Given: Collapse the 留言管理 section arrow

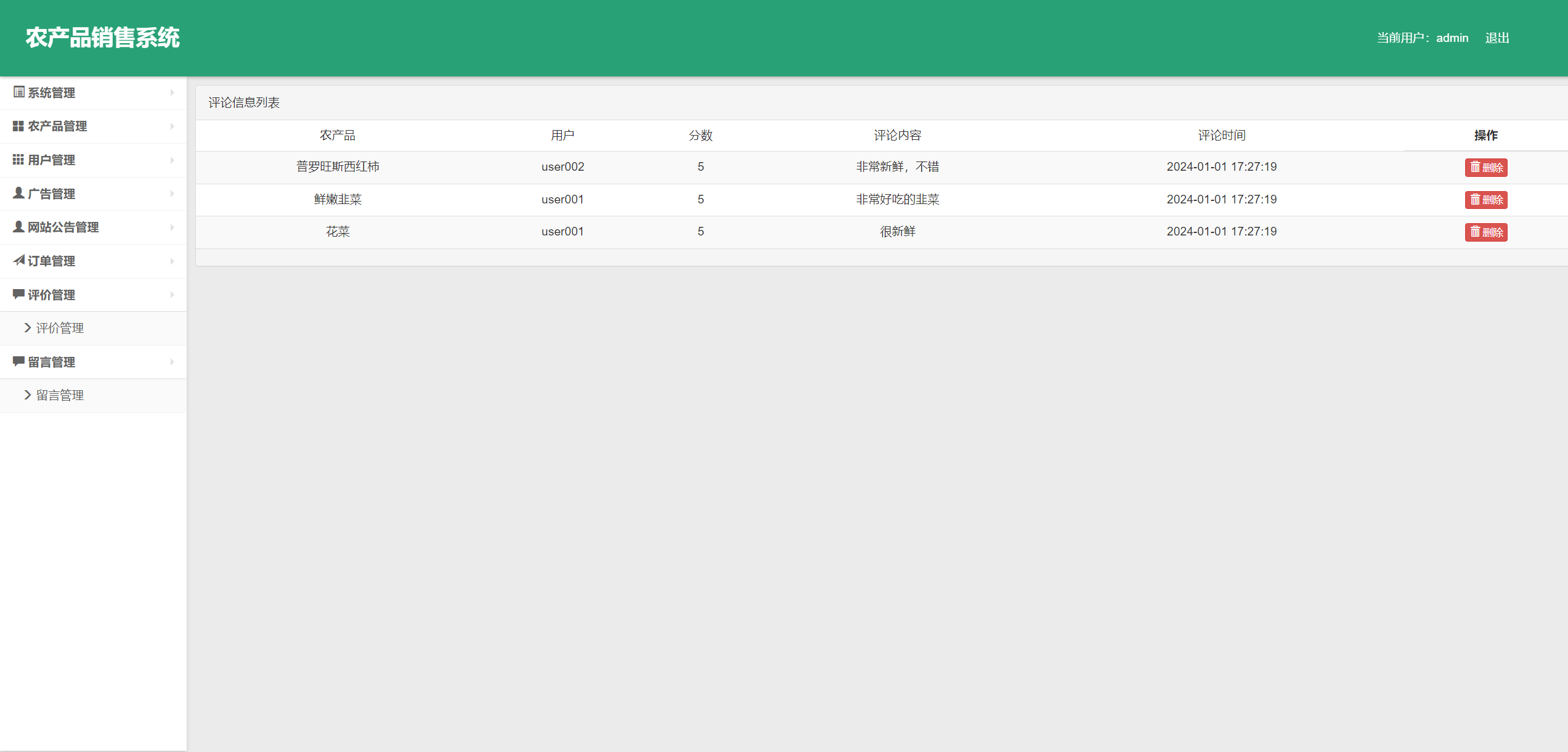Looking at the screenshot, I should click(172, 362).
